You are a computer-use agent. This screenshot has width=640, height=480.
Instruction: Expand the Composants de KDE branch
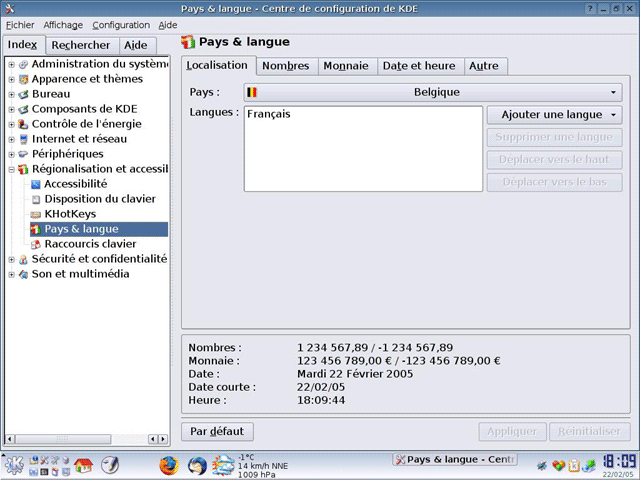(11, 109)
